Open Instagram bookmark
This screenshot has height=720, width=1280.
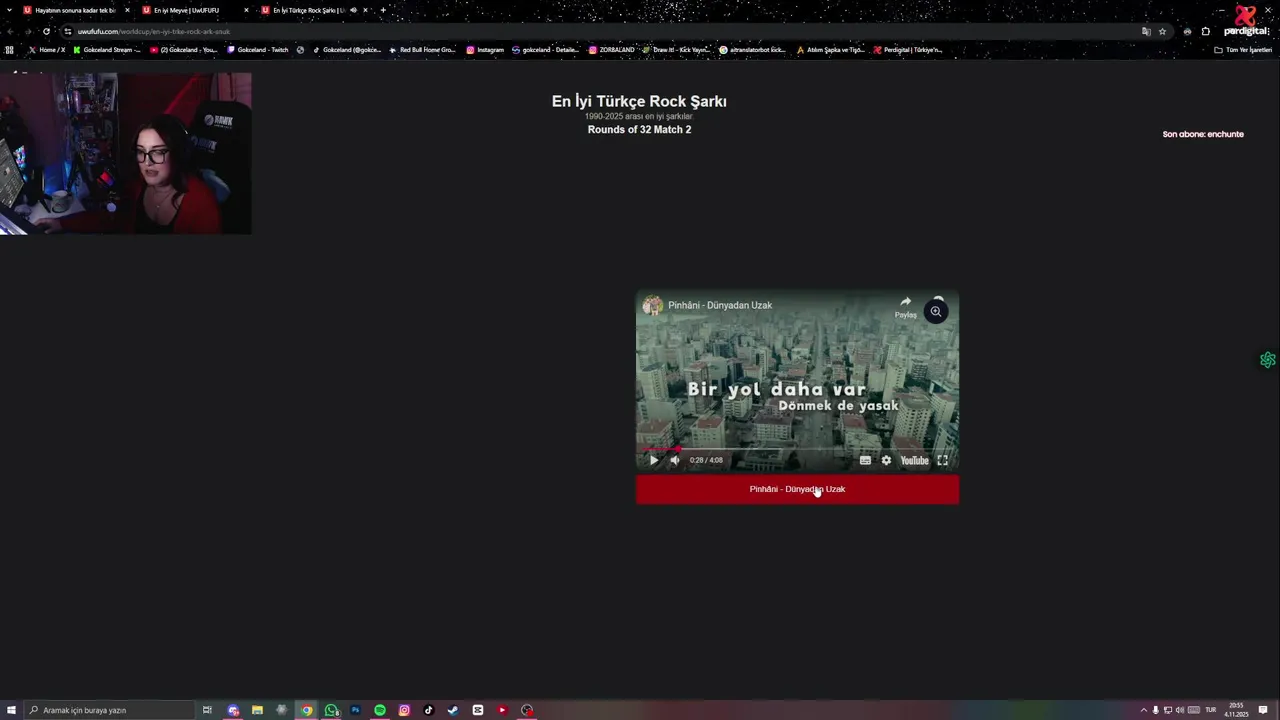pos(485,50)
